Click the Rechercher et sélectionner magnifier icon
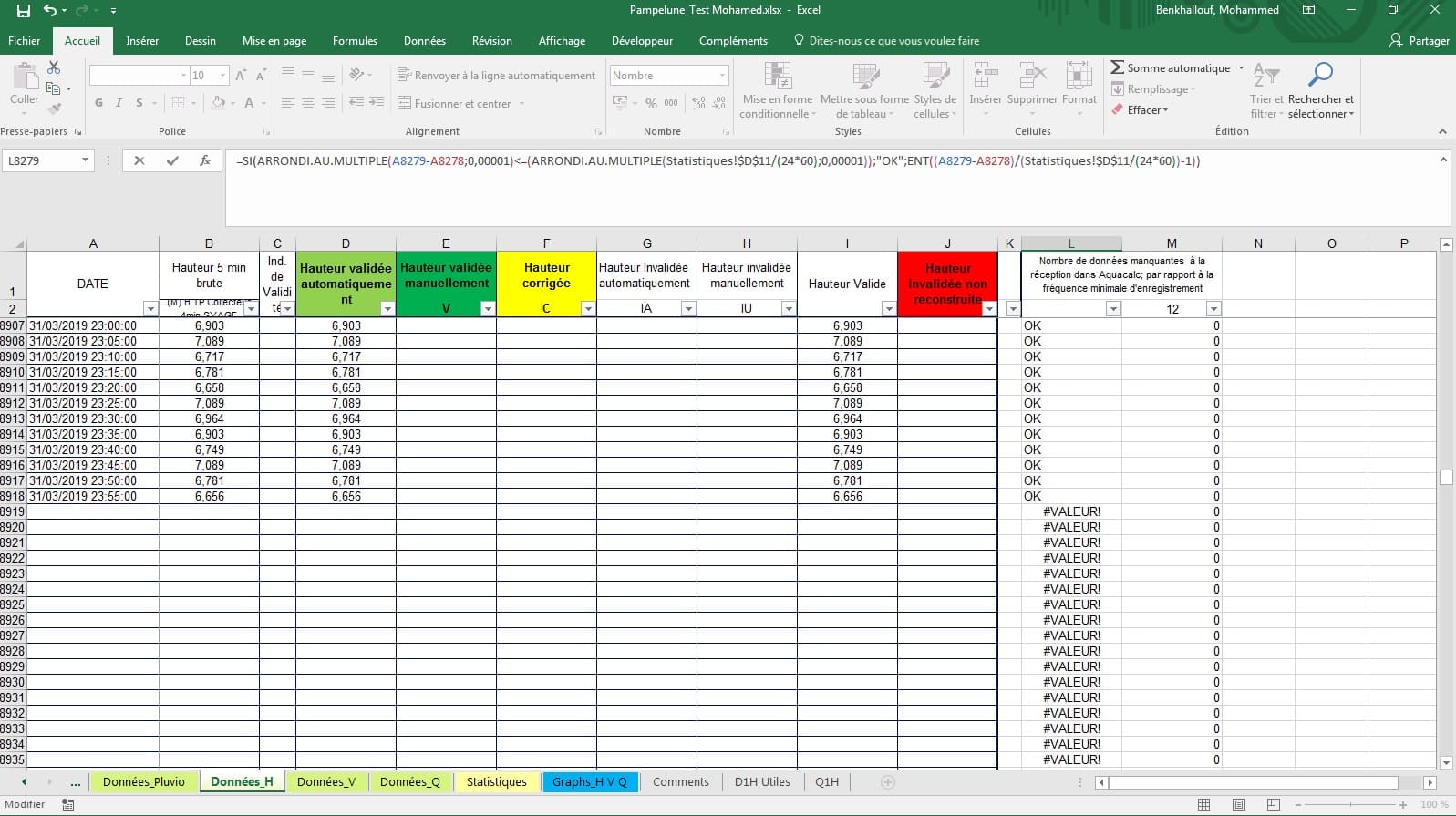 click(x=1320, y=75)
